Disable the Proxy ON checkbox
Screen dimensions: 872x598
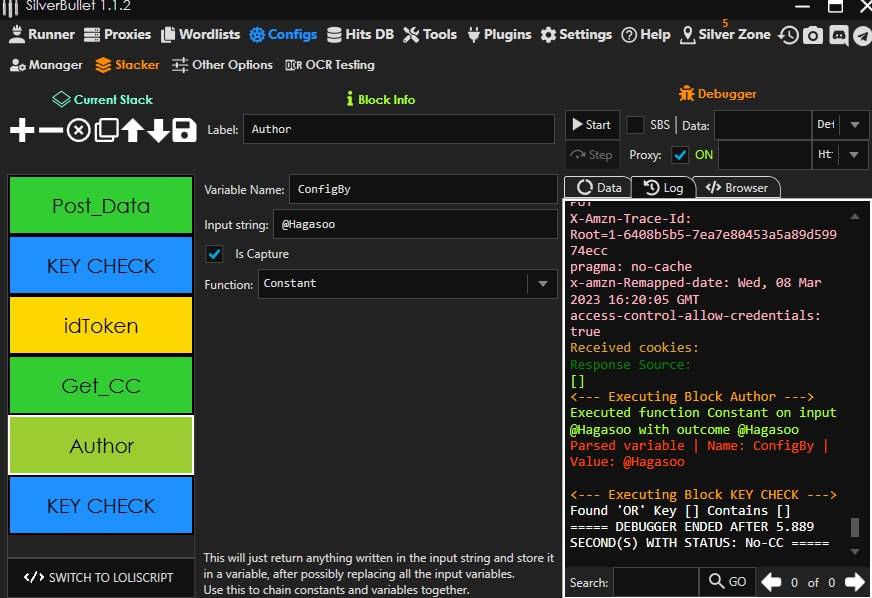point(680,155)
